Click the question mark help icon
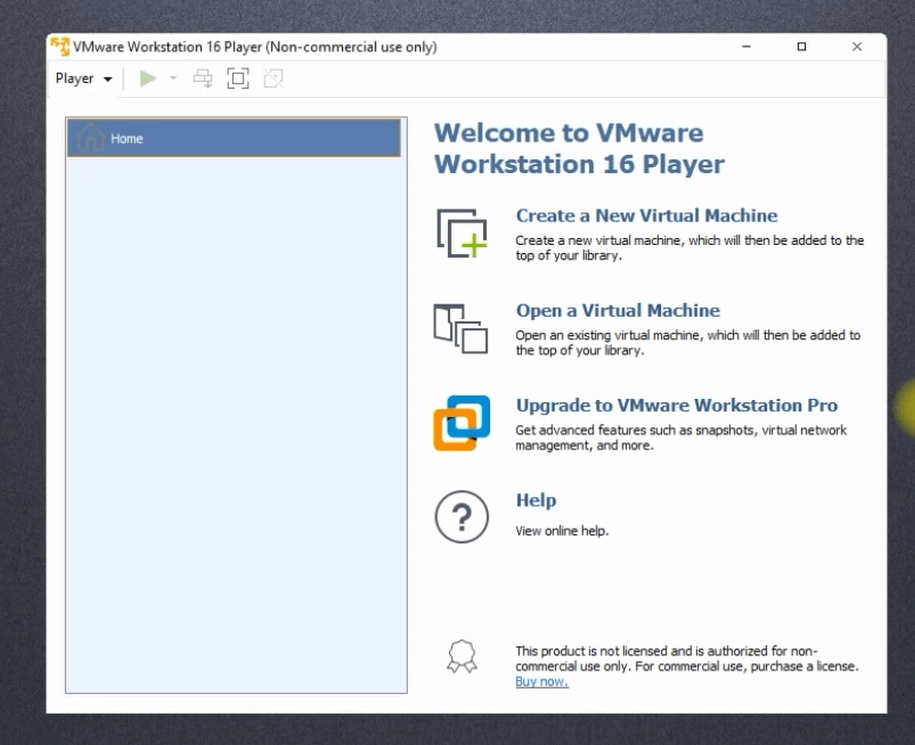Image resolution: width=915 pixels, height=745 pixels. [462, 517]
